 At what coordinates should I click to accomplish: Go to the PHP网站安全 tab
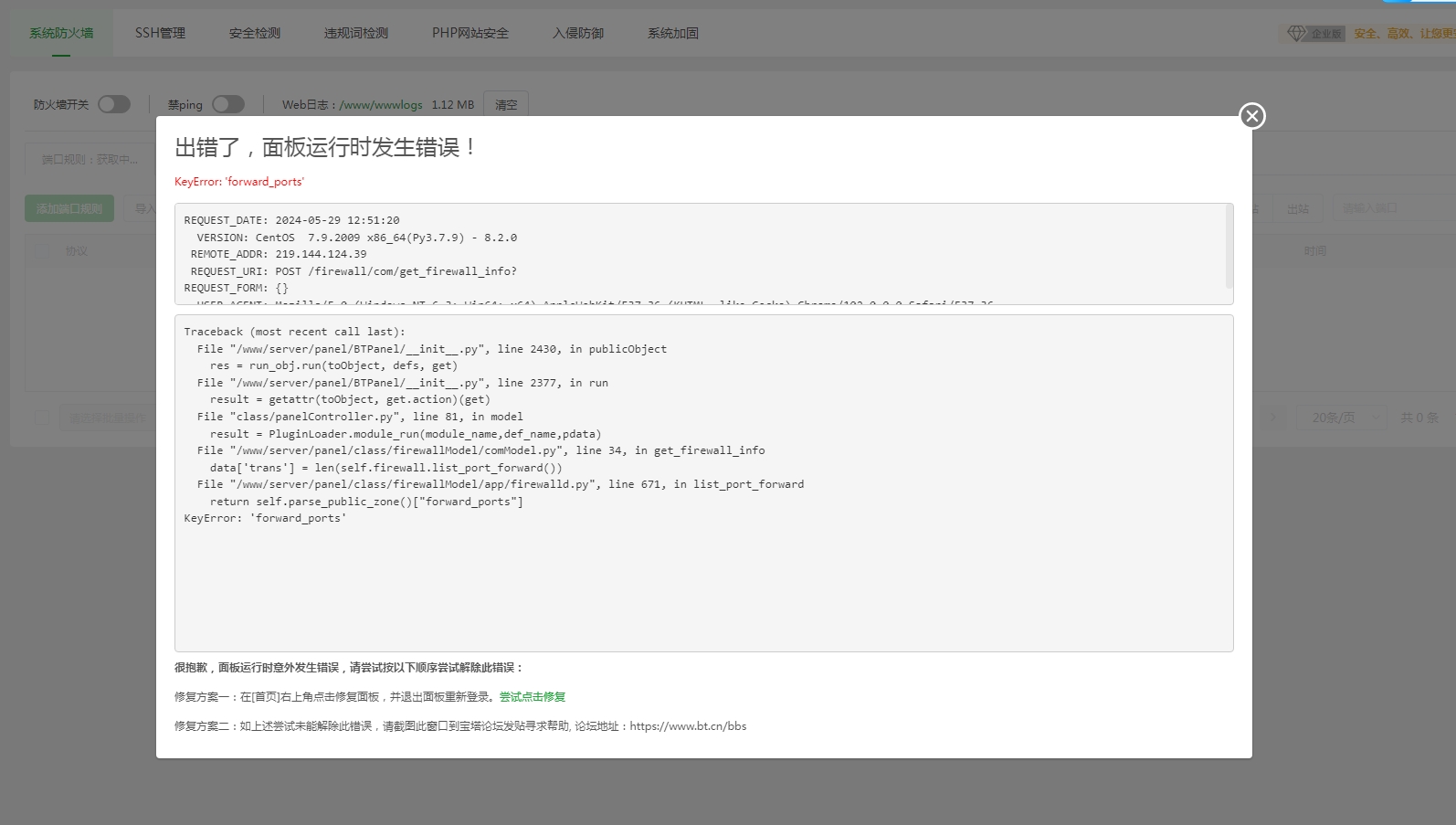(470, 33)
